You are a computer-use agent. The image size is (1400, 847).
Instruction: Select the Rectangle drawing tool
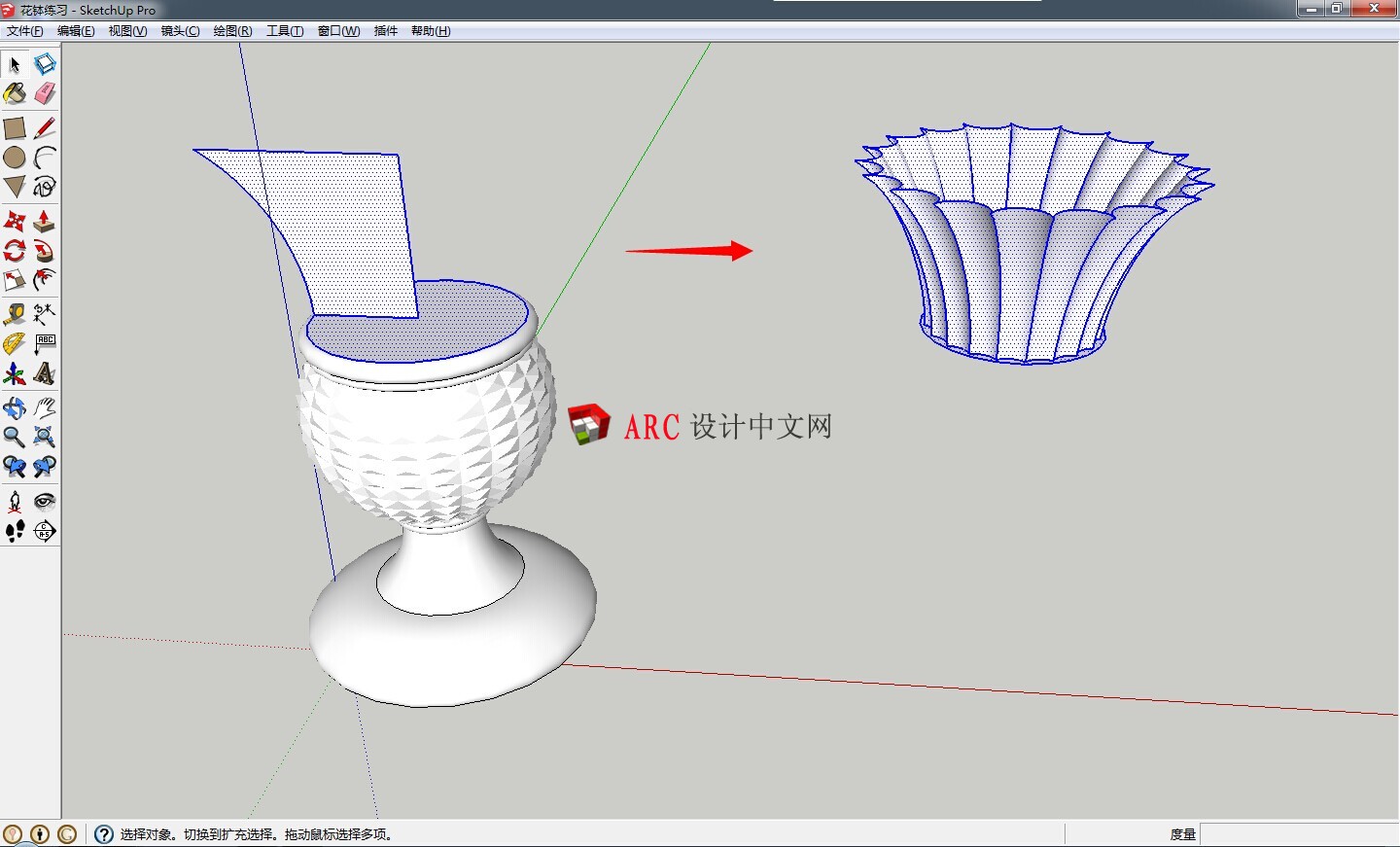click(15, 128)
